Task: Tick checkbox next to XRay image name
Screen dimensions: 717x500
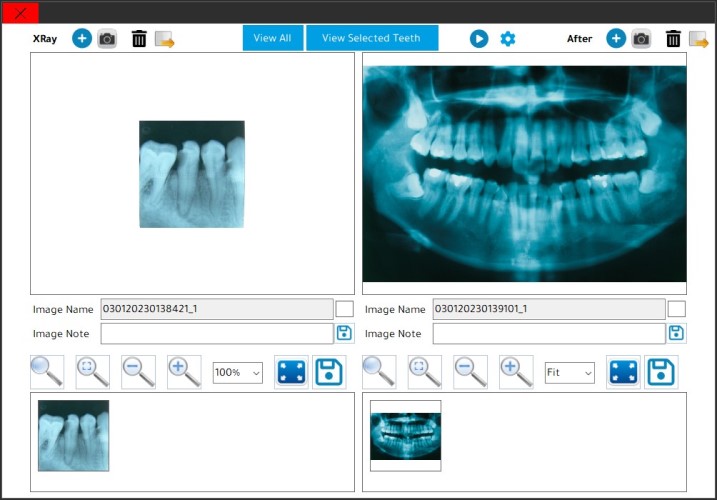Action: click(344, 309)
